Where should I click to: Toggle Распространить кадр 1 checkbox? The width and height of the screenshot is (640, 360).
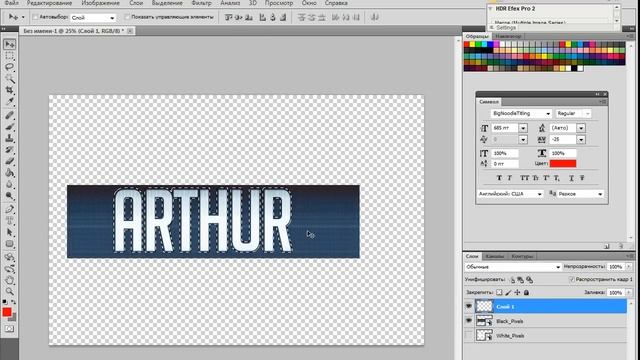click(x=572, y=280)
